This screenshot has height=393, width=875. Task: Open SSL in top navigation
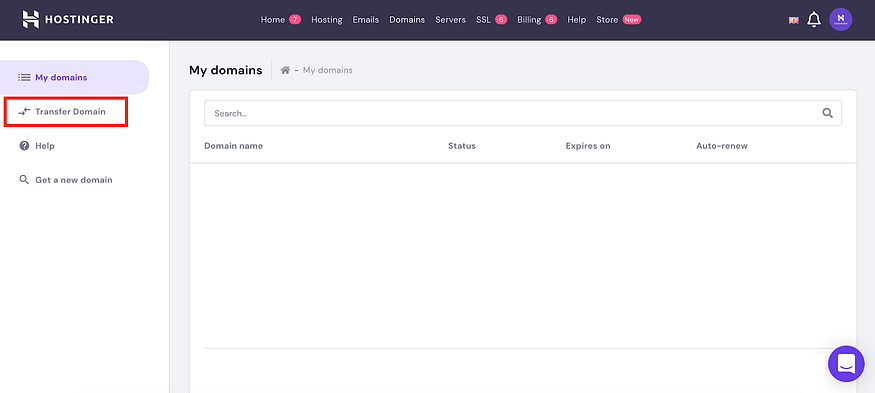click(483, 20)
